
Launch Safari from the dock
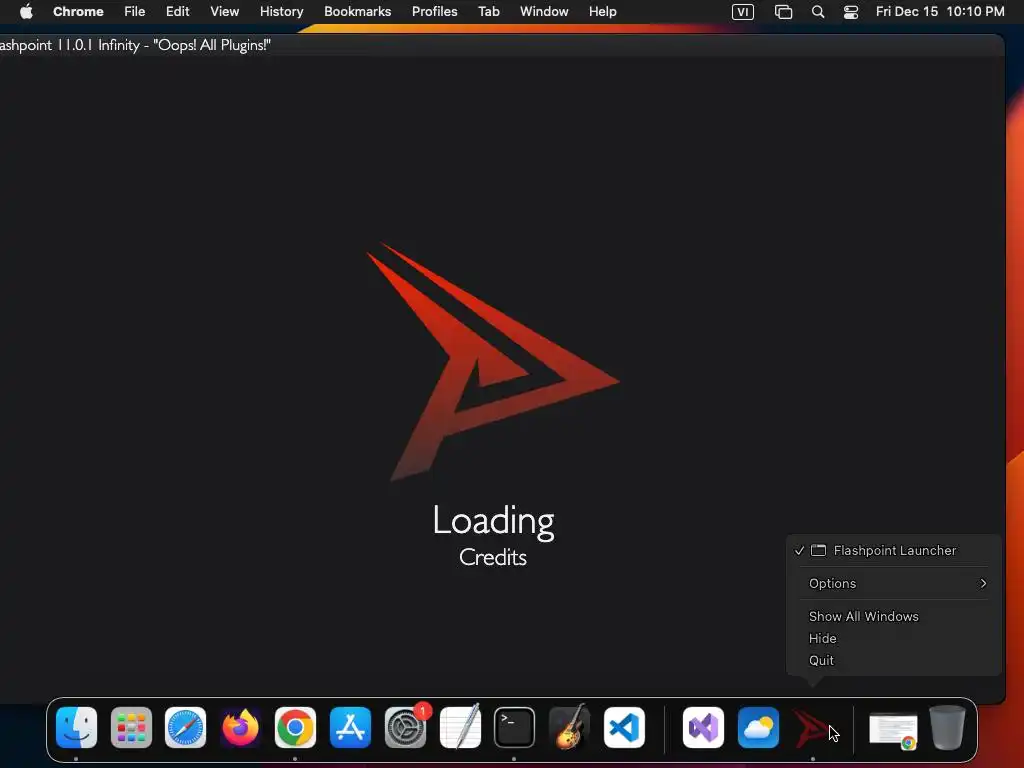[185, 728]
